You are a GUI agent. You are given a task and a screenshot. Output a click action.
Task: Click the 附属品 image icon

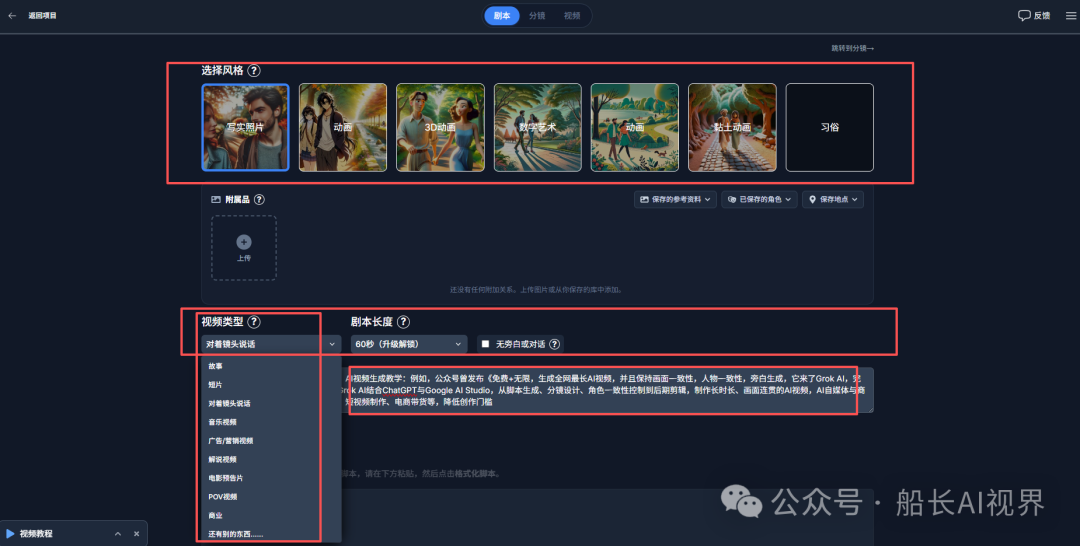(x=216, y=200)
